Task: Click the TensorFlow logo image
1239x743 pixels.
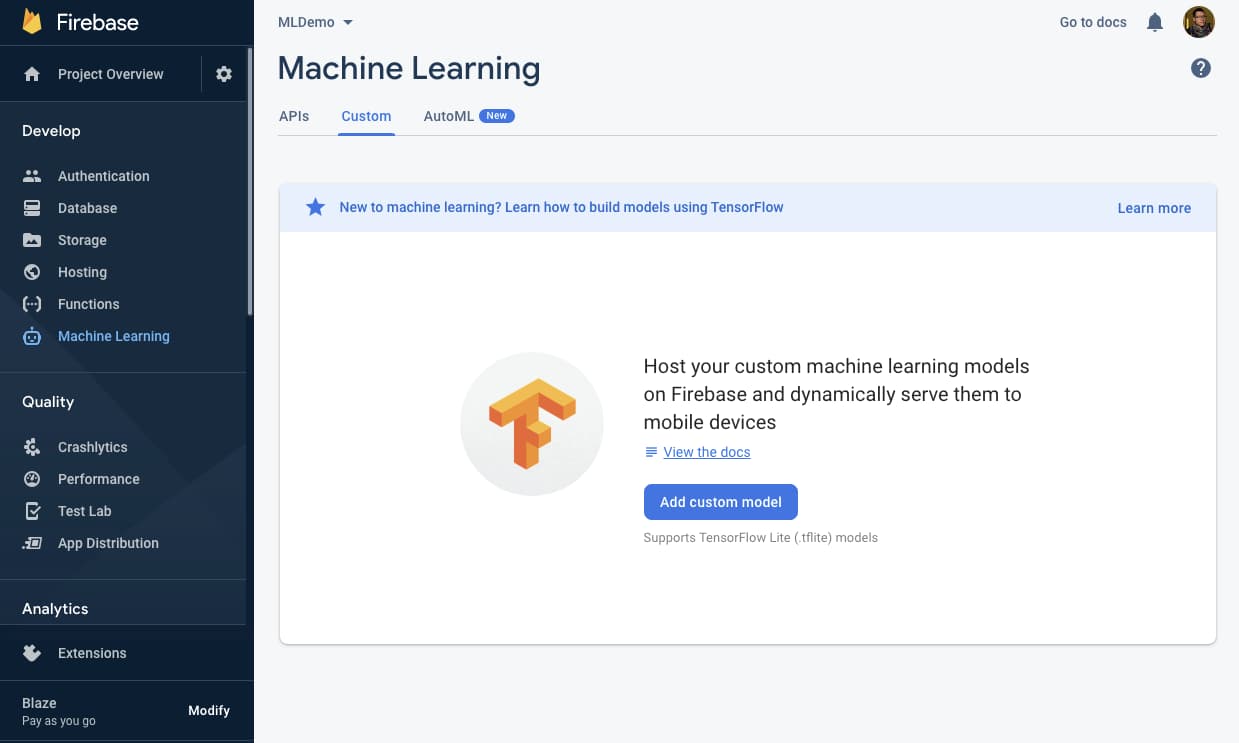Action: (x=532, y=424)
